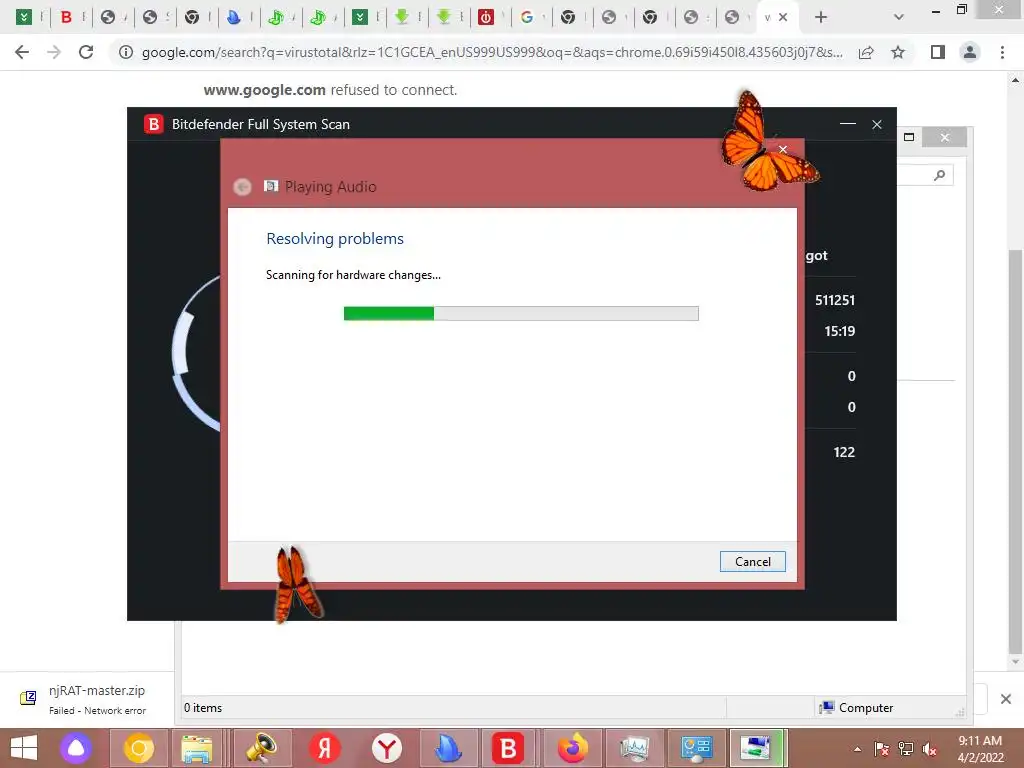Open Firefox from the taskbar
The height and width of the screenshot is (768, 1024).
[x=572, y=748]
